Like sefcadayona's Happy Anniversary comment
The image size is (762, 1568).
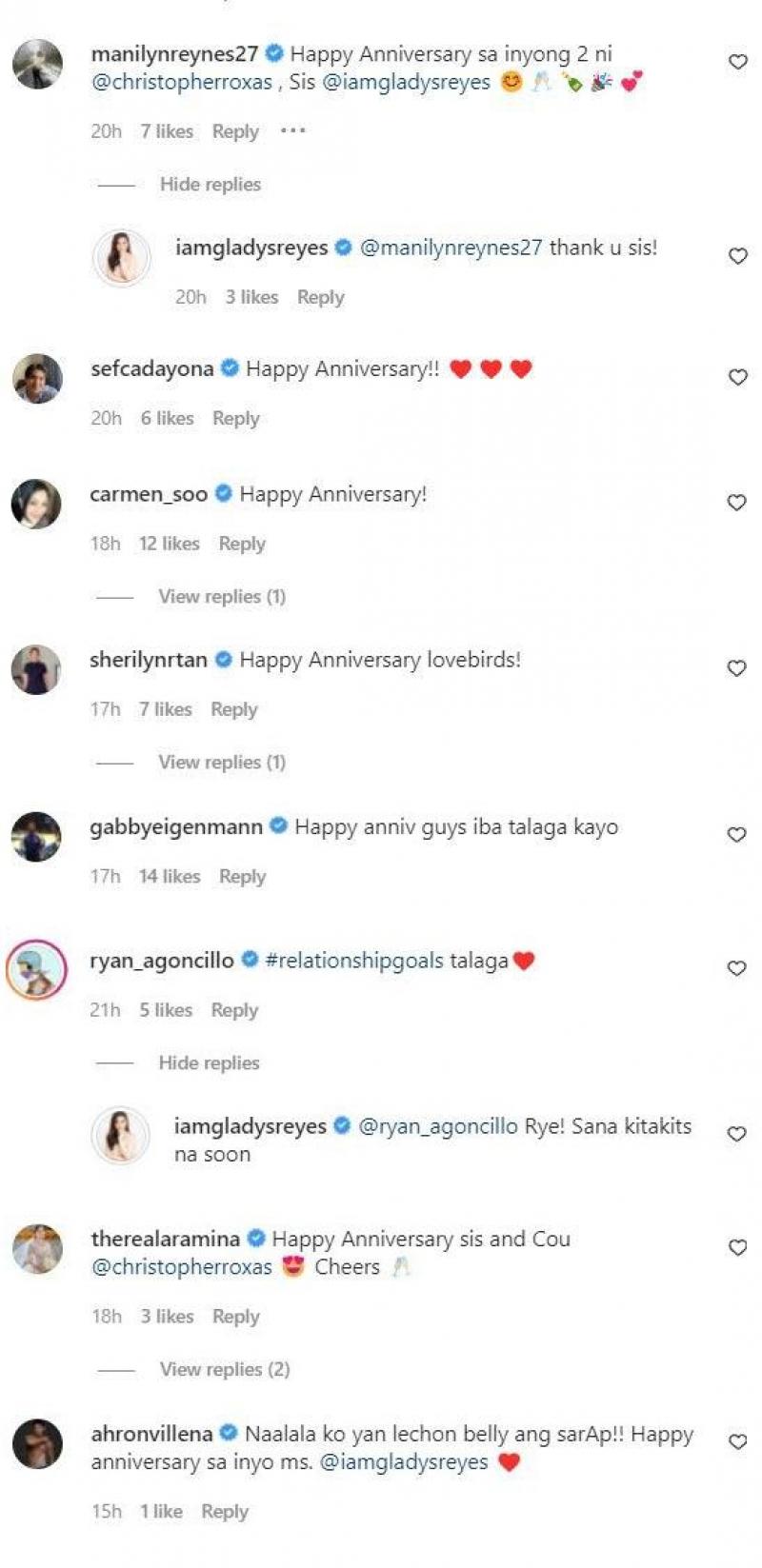pos(737,377)
